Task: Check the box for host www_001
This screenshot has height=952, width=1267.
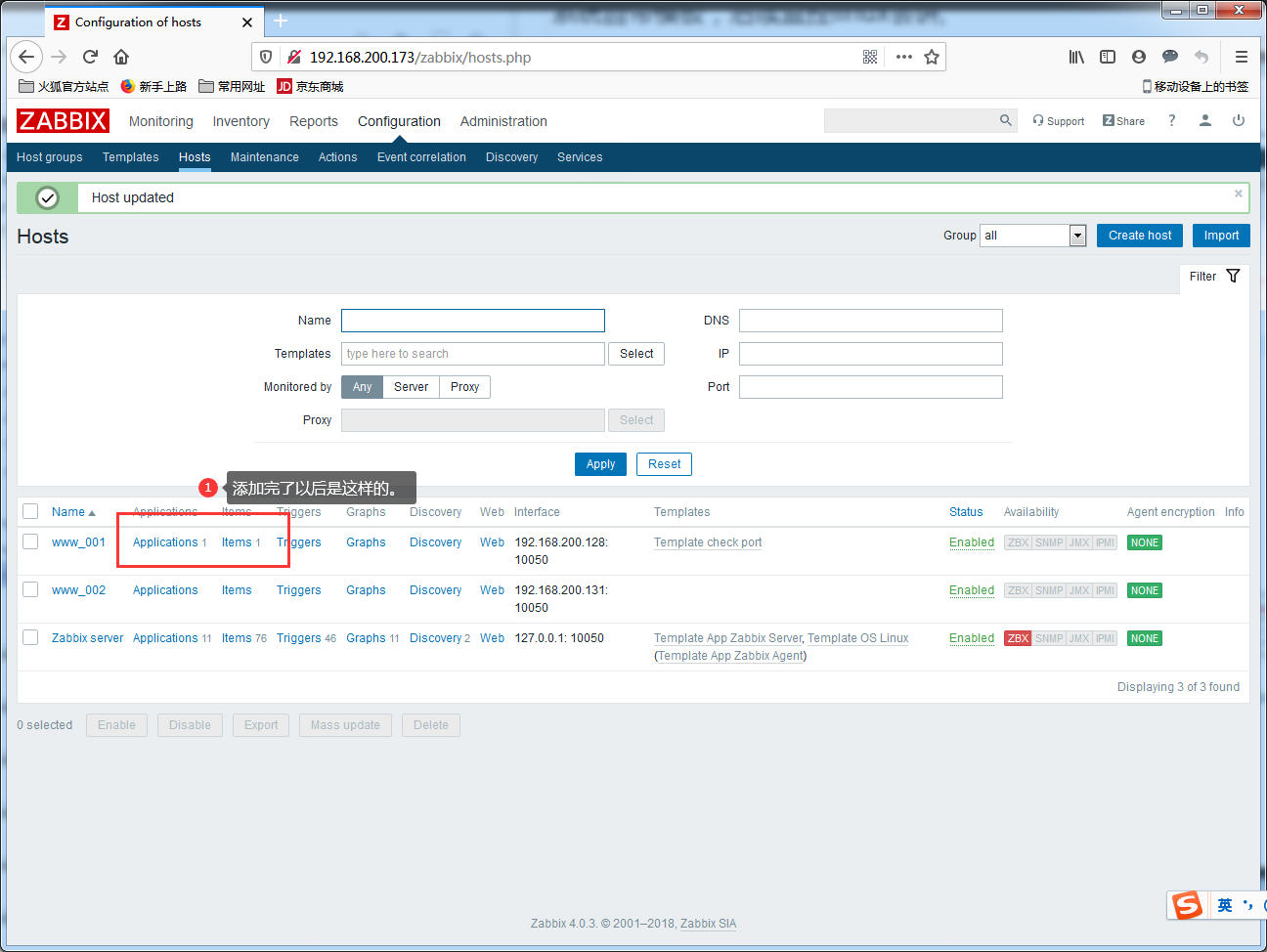Action: (30, 541)
